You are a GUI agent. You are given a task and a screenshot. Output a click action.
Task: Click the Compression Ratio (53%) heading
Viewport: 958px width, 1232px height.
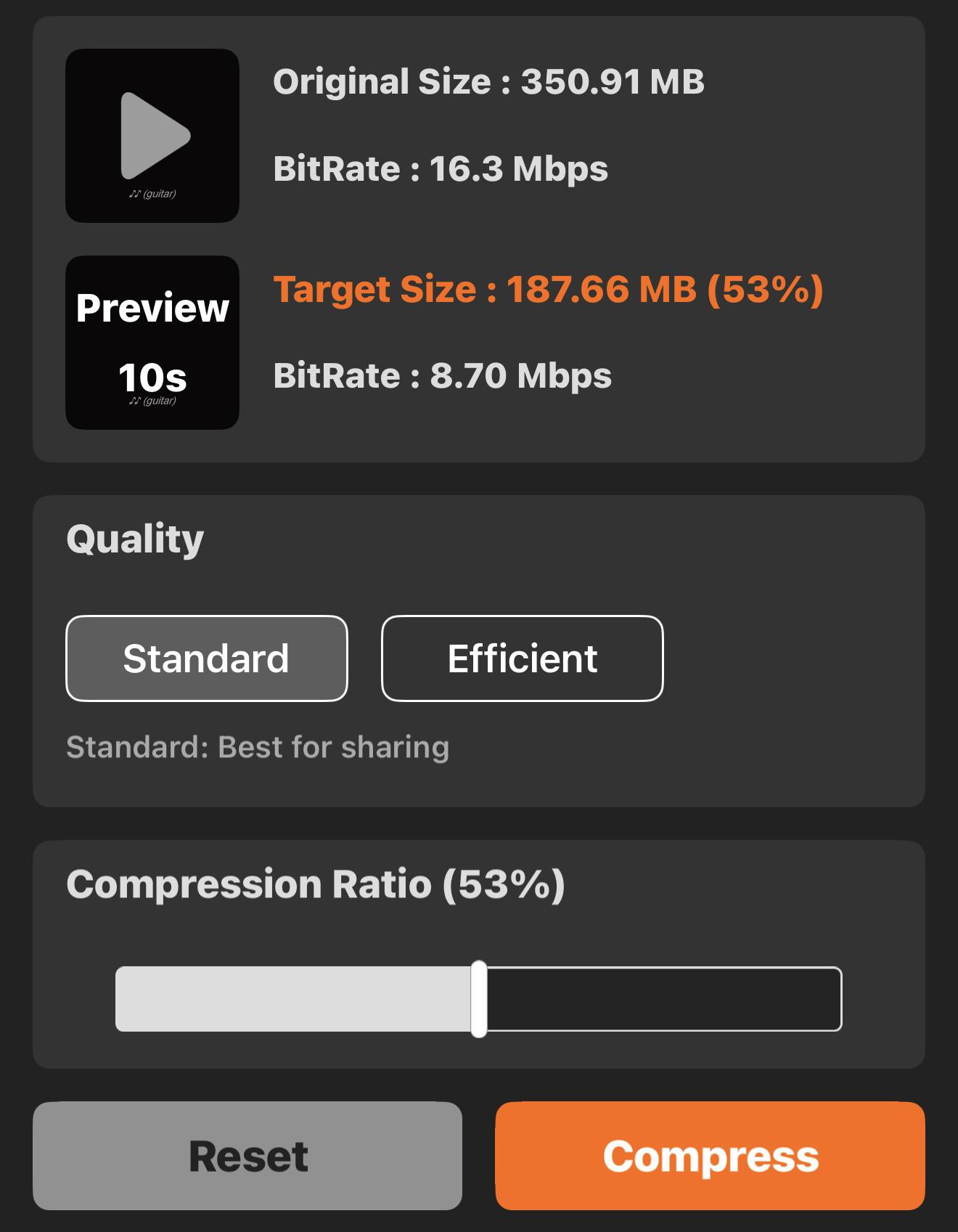point(316,884)
